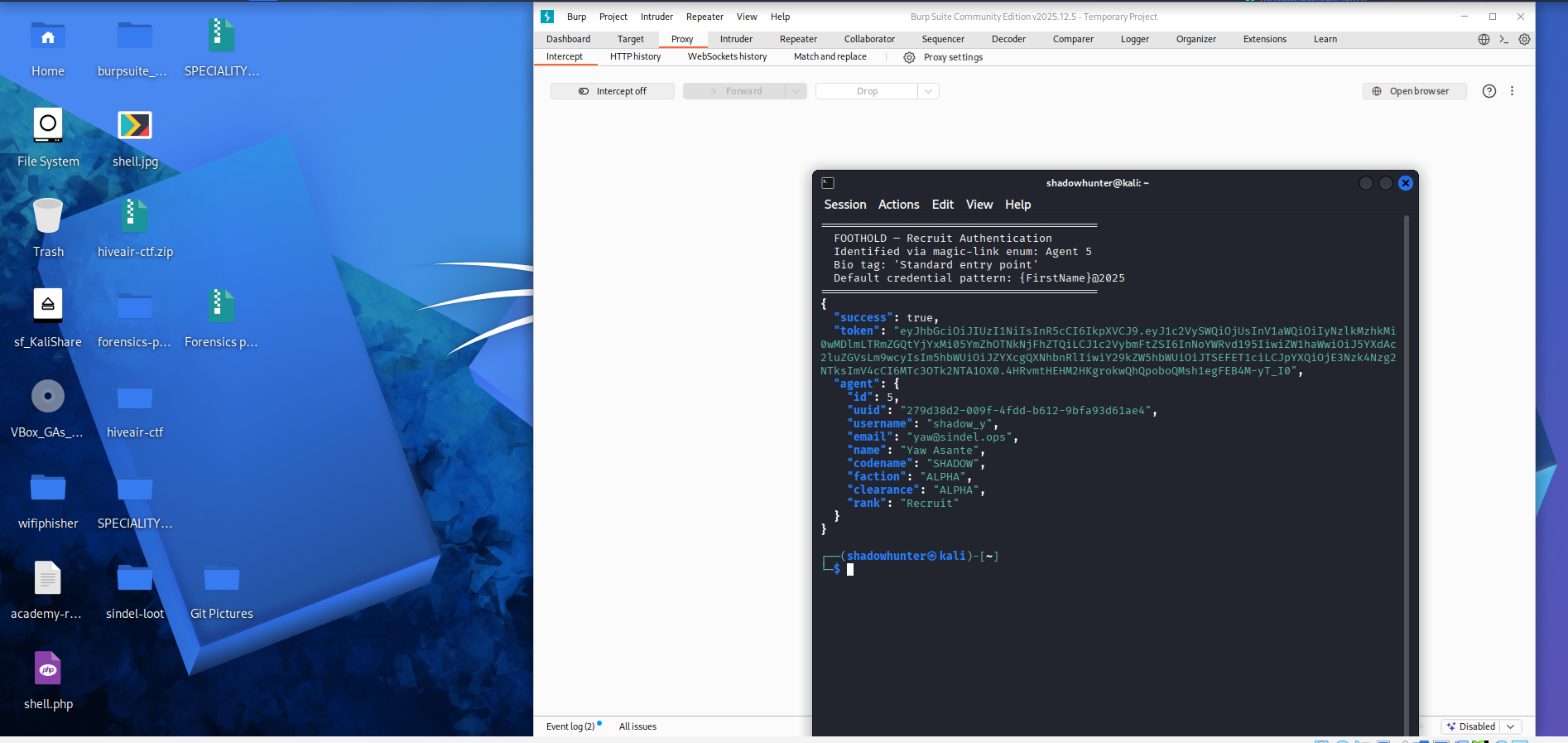Open the terminal Actions menu

[x=899, y=205]
